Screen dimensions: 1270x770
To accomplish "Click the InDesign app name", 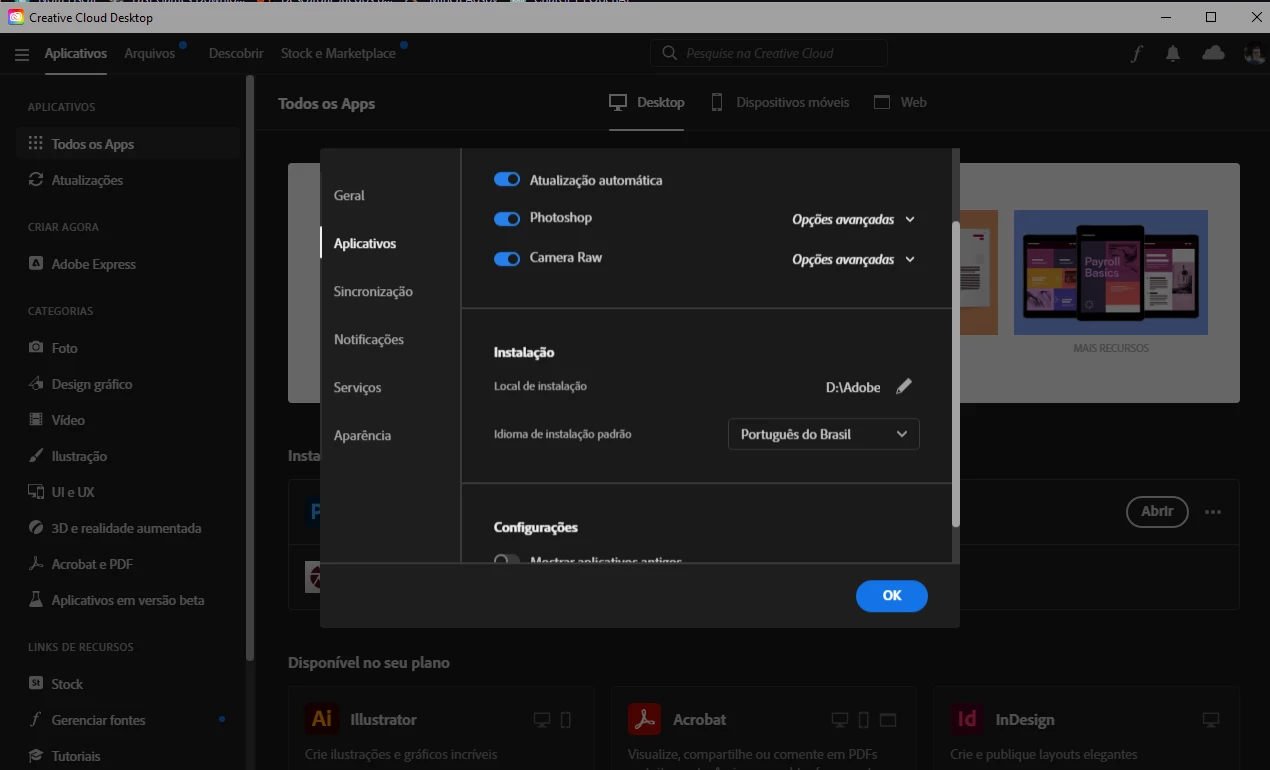I will 1025,719.
